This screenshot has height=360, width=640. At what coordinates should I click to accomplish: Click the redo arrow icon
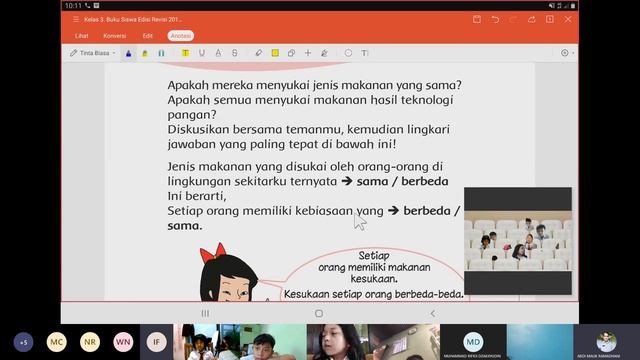coord(513,19)
